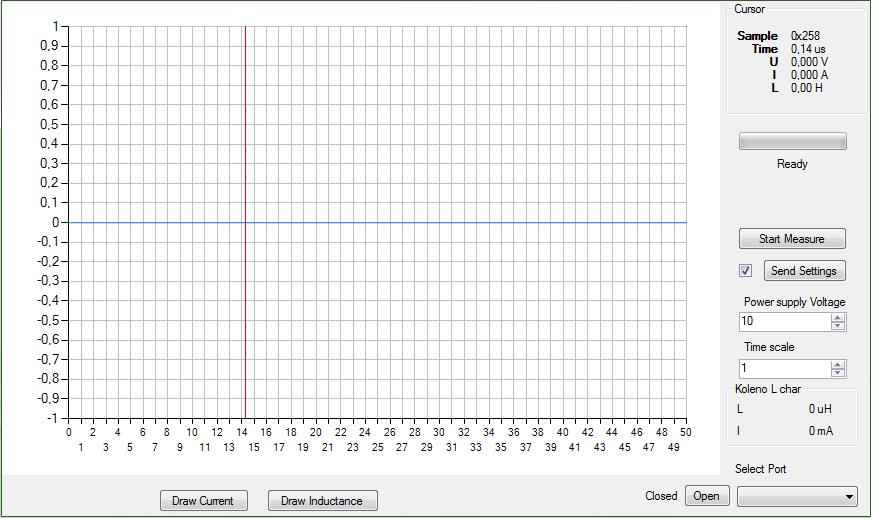Click the Closed port status text

661,496
